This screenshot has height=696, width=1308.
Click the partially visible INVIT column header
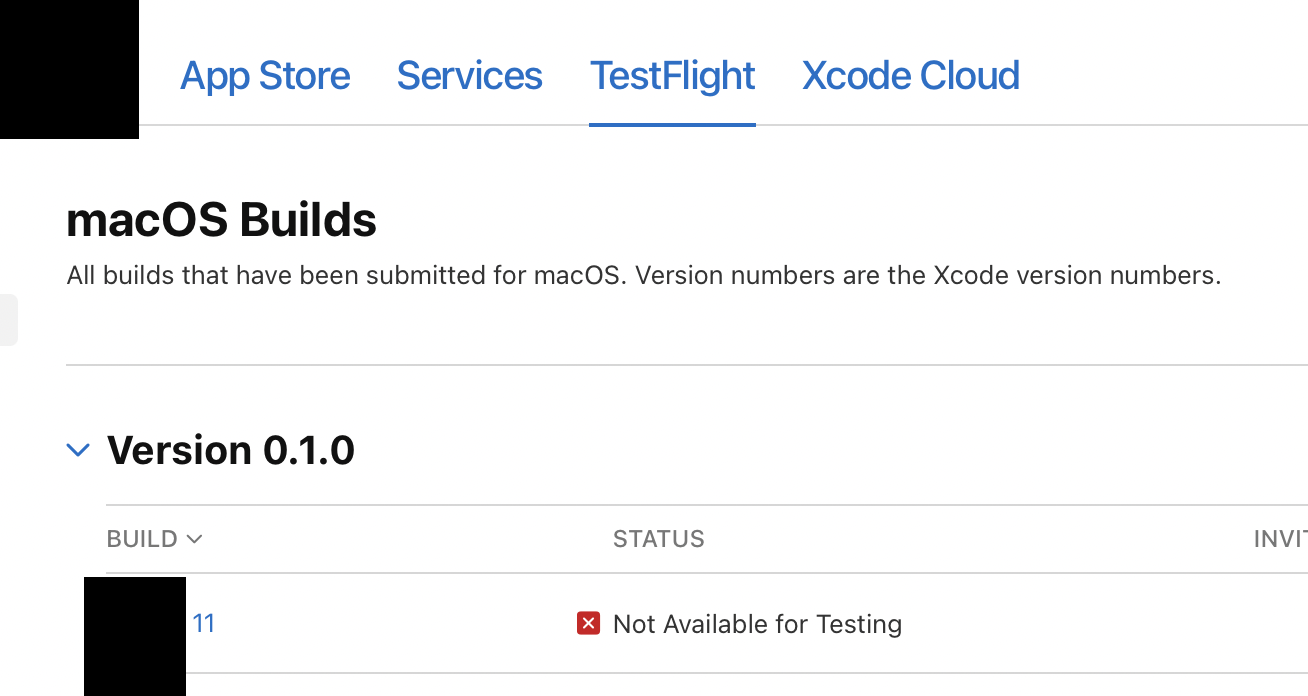(x=1280, y=540)
